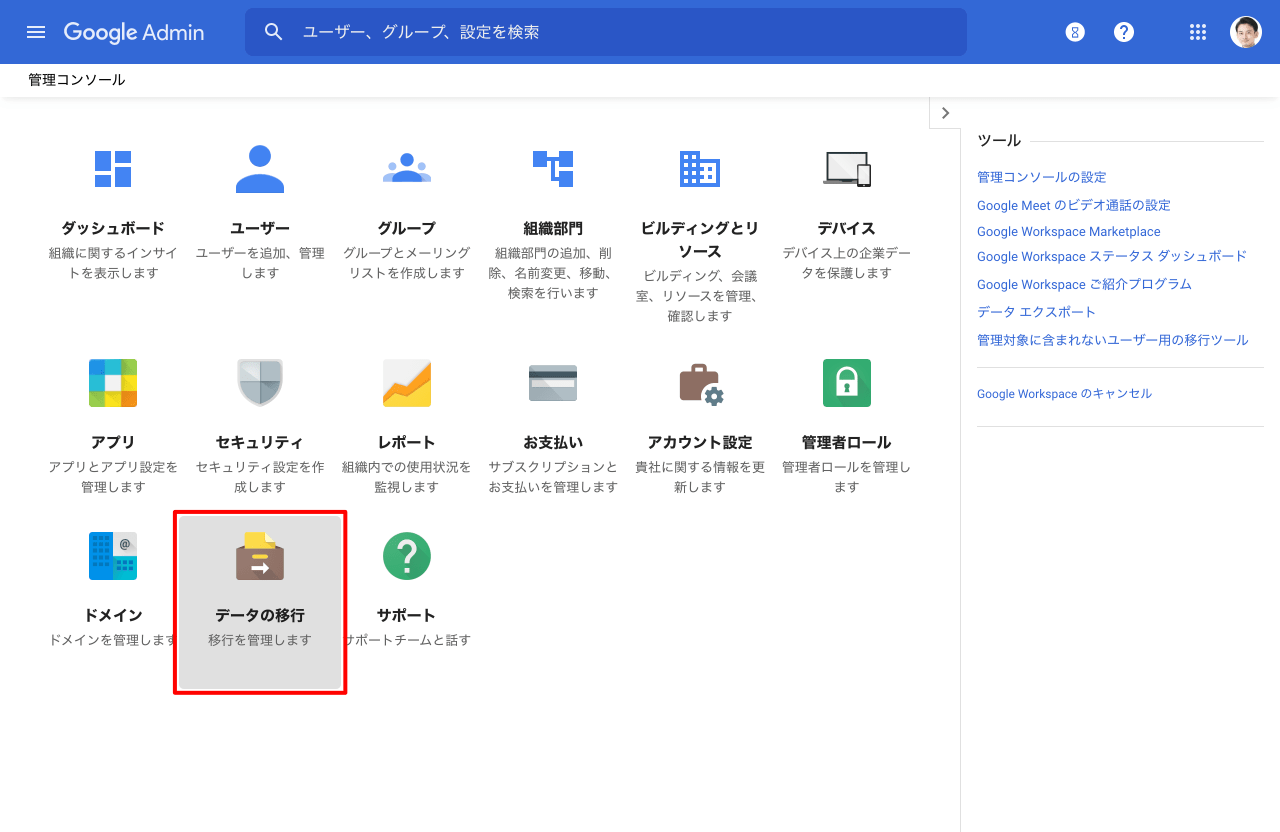Click the ユーザーを追加、管理します description
This screenshot has height=832, width=1280.
click(260, 263)
